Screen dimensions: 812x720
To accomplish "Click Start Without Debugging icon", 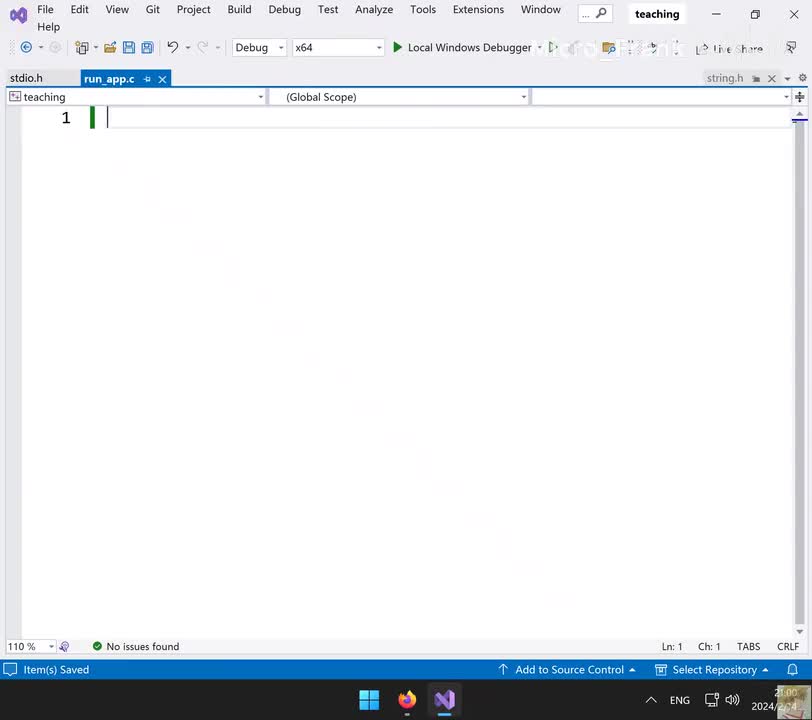I will [x=553, y=48].
